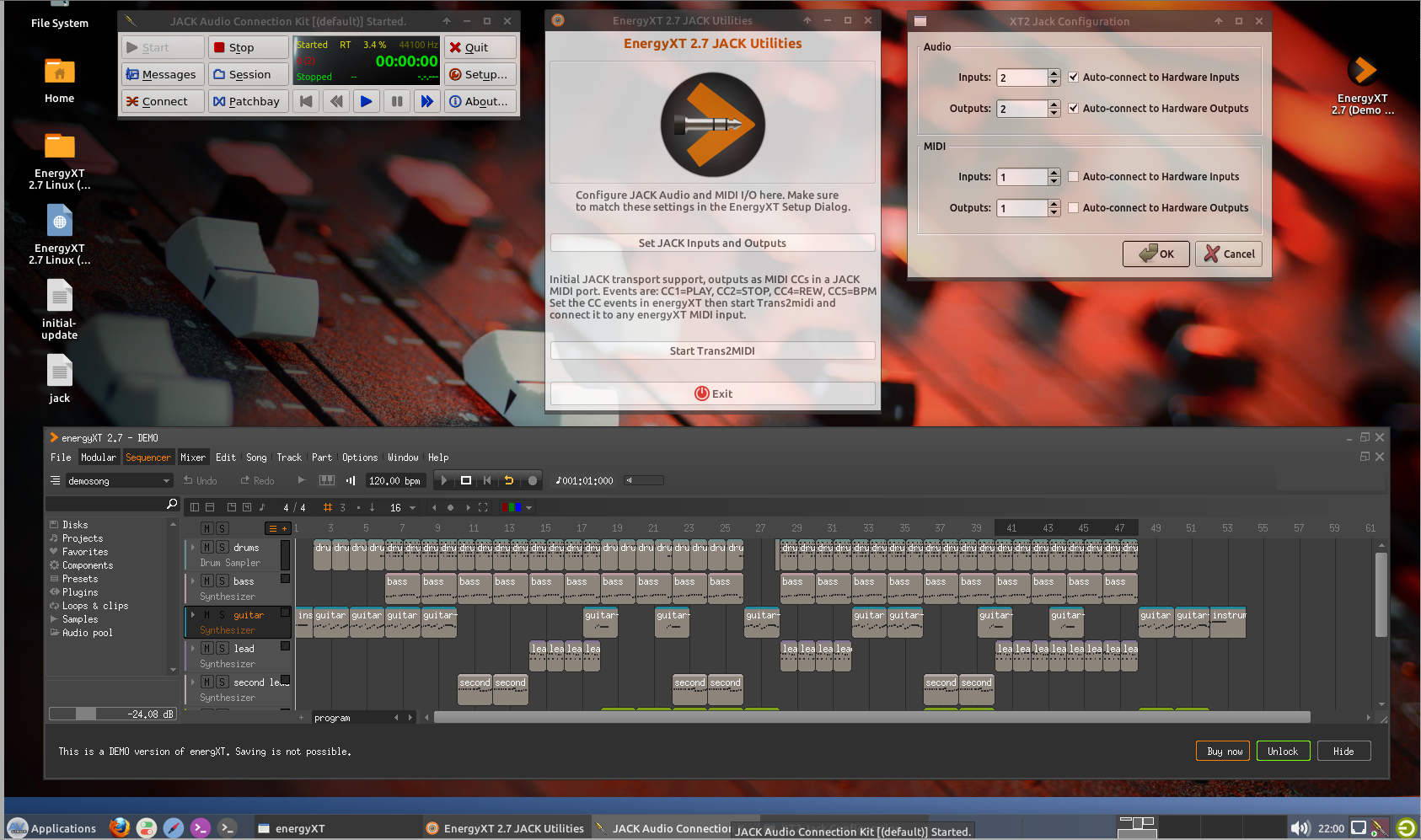The image size is (1421, 840).
Task: Open the energyXT hamburger menu icon
Action: point(55,480)
